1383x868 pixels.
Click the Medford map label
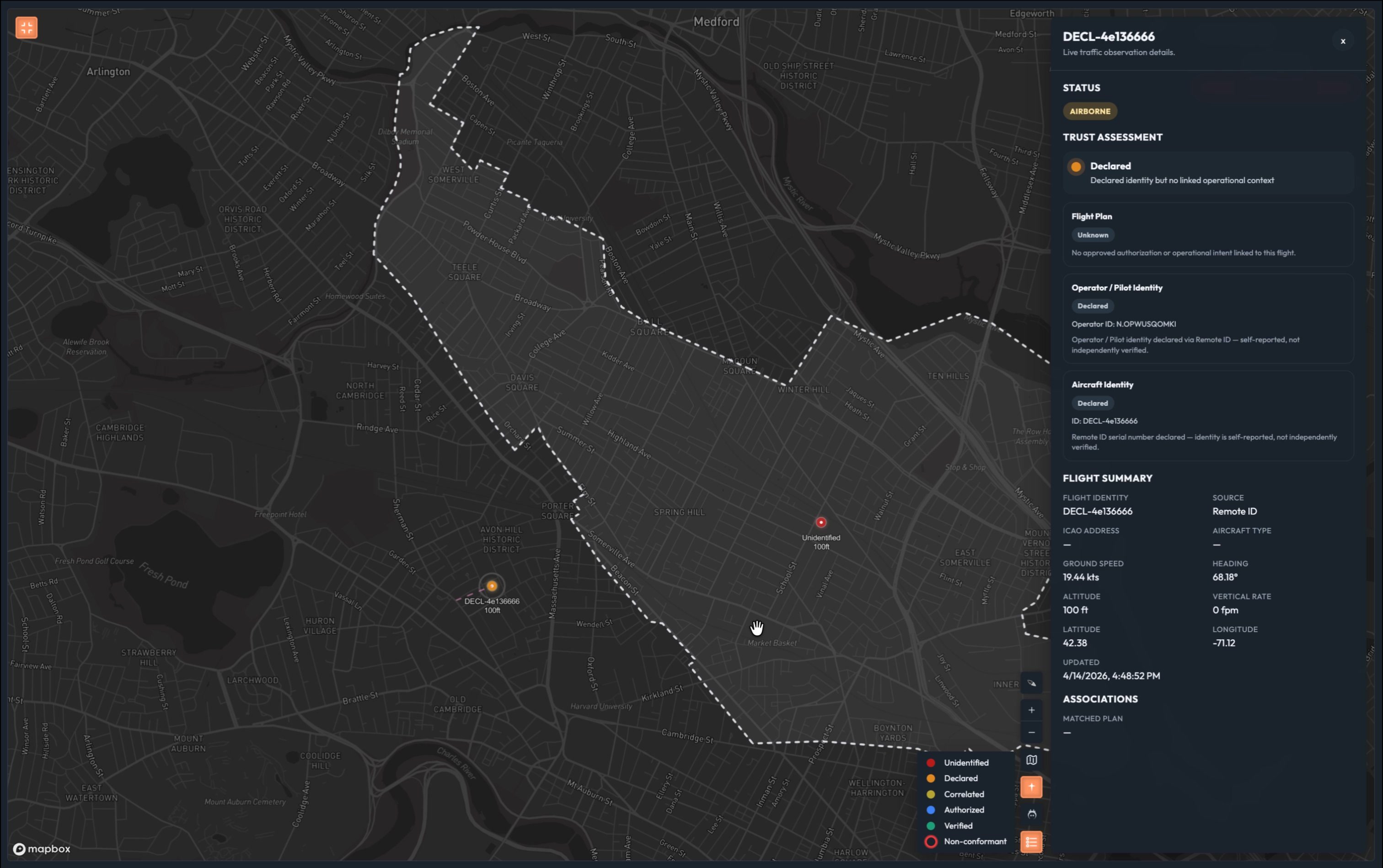point(716,22)
